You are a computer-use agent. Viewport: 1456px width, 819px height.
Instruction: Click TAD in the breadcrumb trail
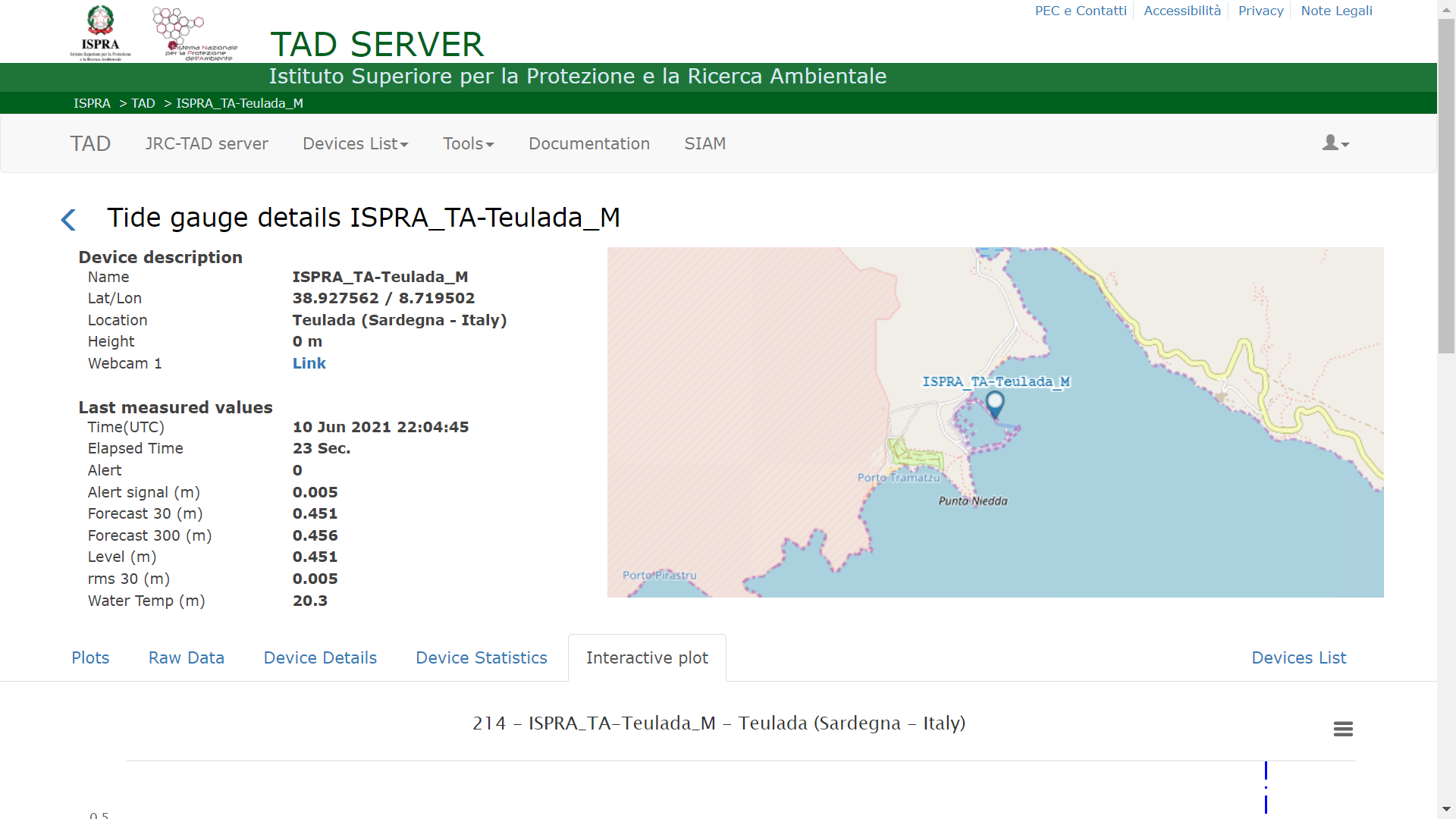[x=143, y=103]
